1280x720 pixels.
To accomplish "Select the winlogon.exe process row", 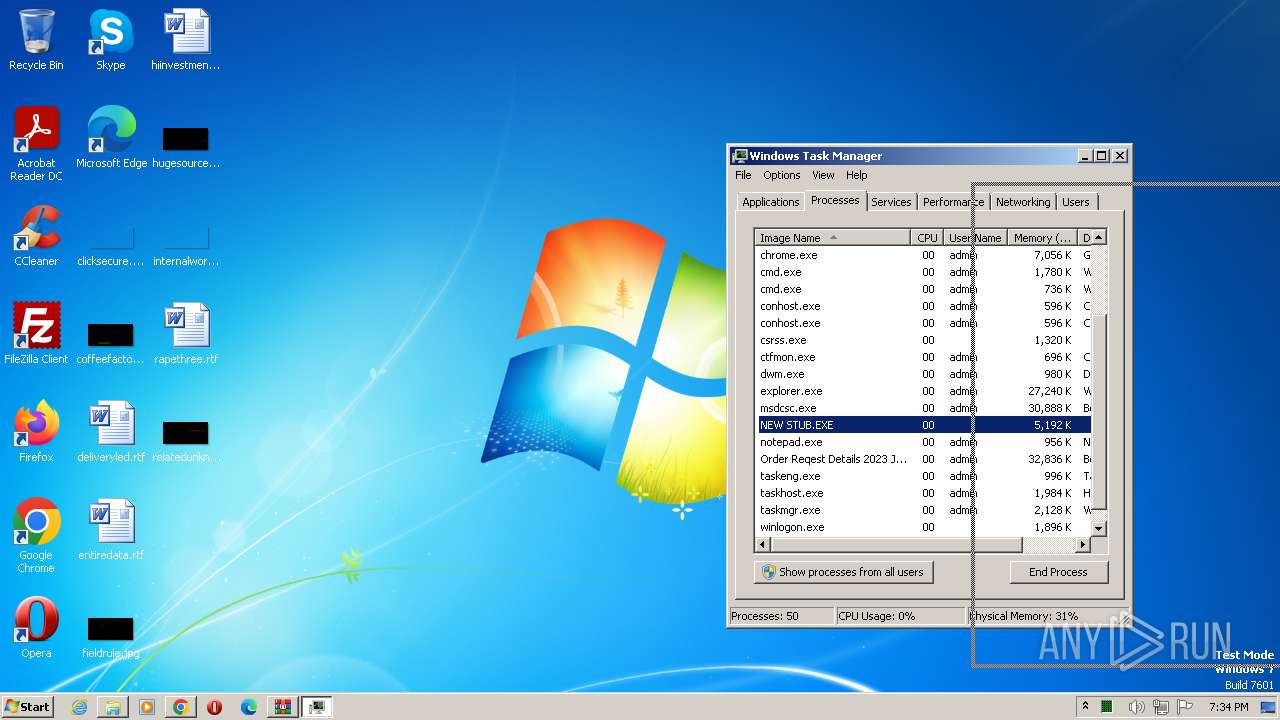I will tap(922, 527).
